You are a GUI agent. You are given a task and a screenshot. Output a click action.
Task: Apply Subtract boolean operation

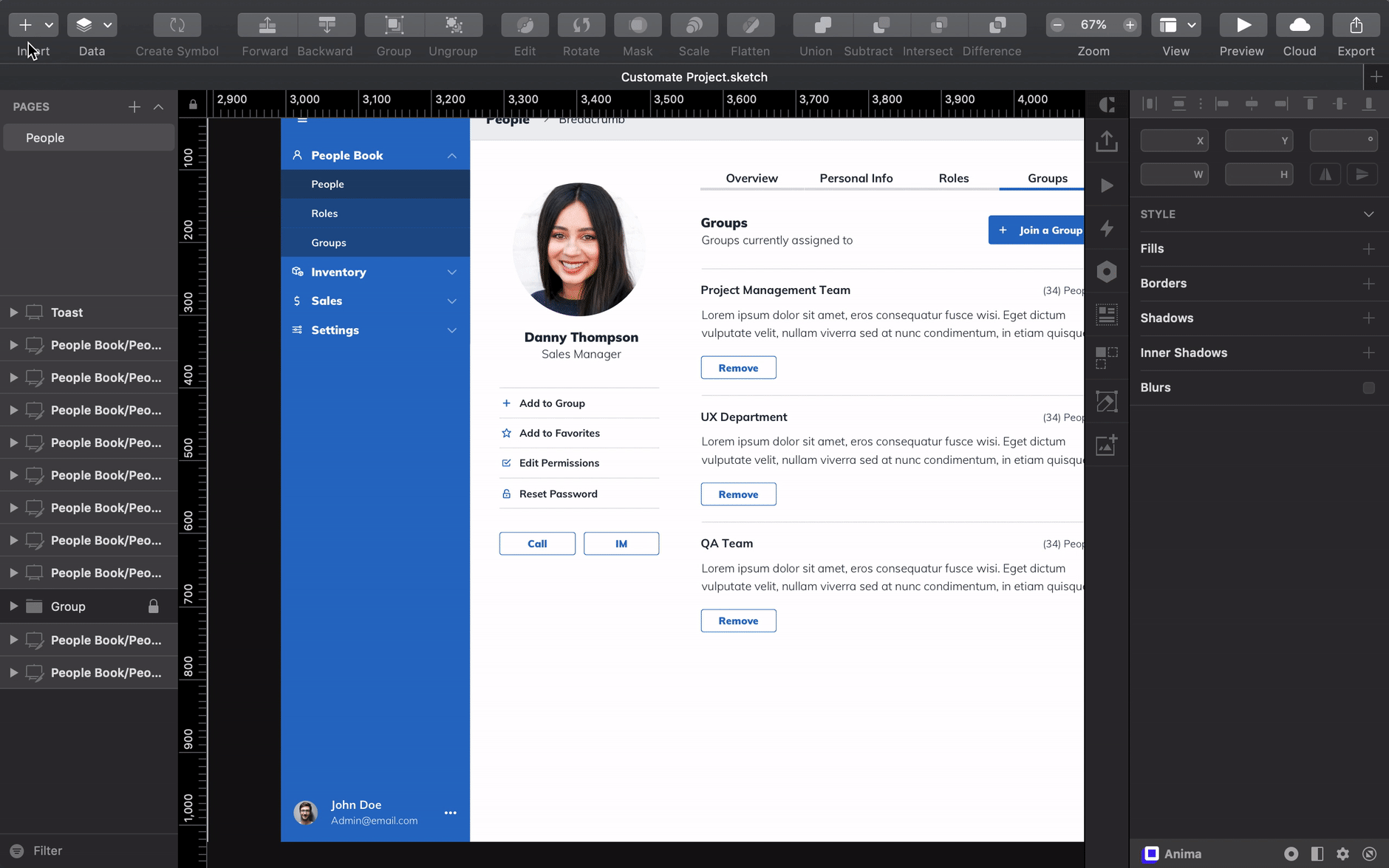(881, 25)
